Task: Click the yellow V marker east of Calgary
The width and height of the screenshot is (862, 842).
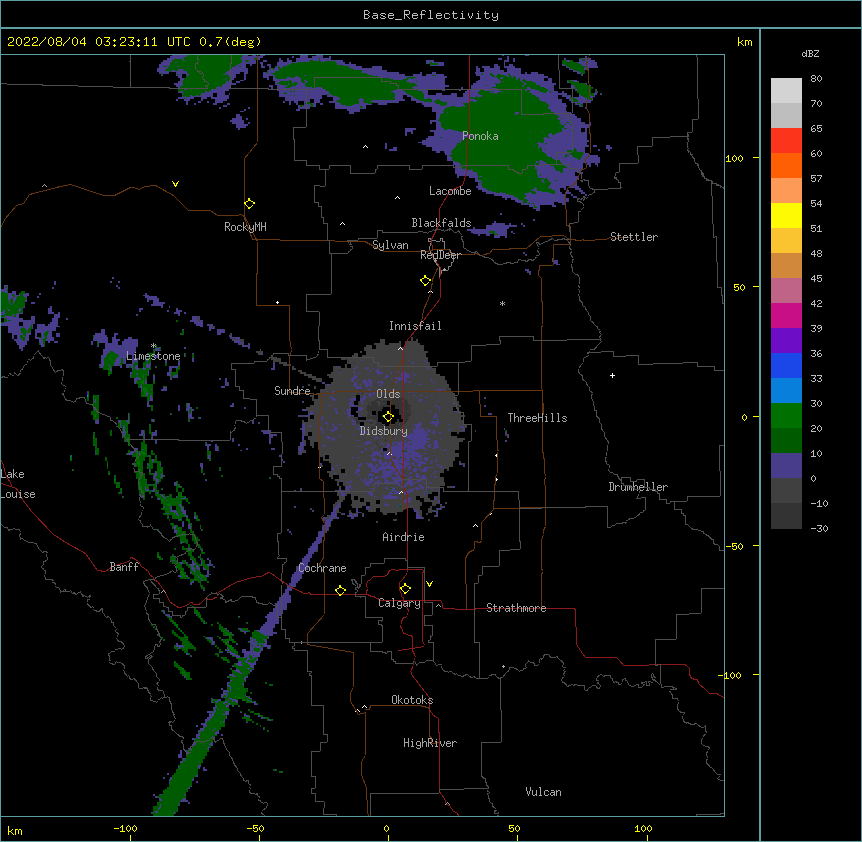Action: click(429, 584)
